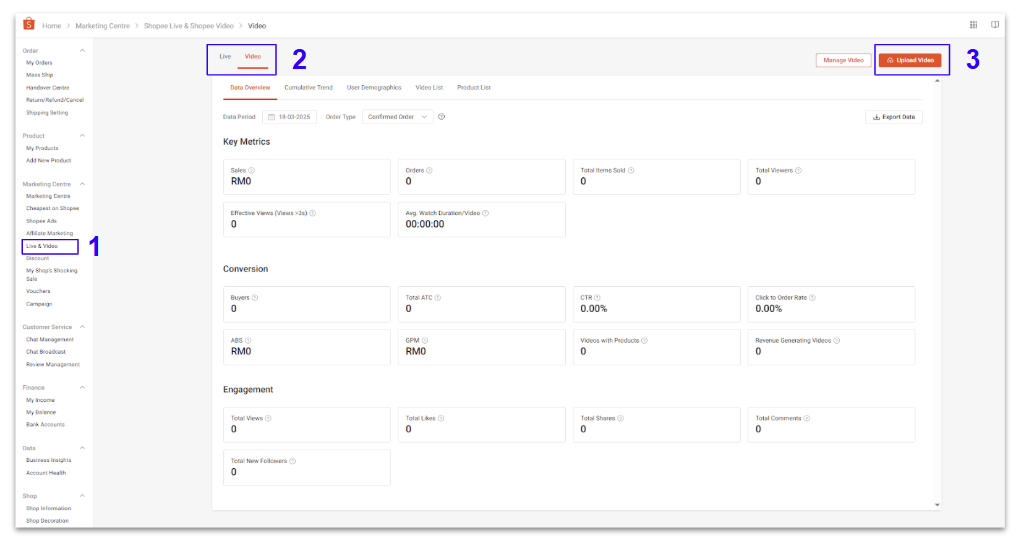1017x540 pixels.
Task: Collapse the Order sidebar section
Action: tap(82, 51)
